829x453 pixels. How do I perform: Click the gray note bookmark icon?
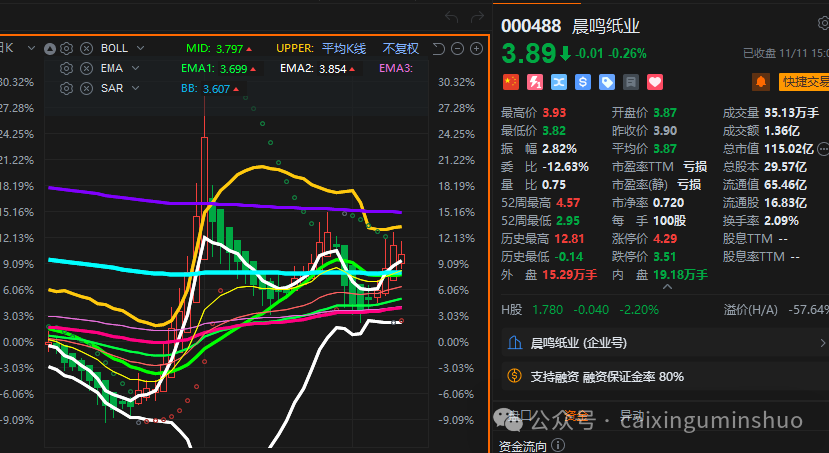click(x=631, y=82)
